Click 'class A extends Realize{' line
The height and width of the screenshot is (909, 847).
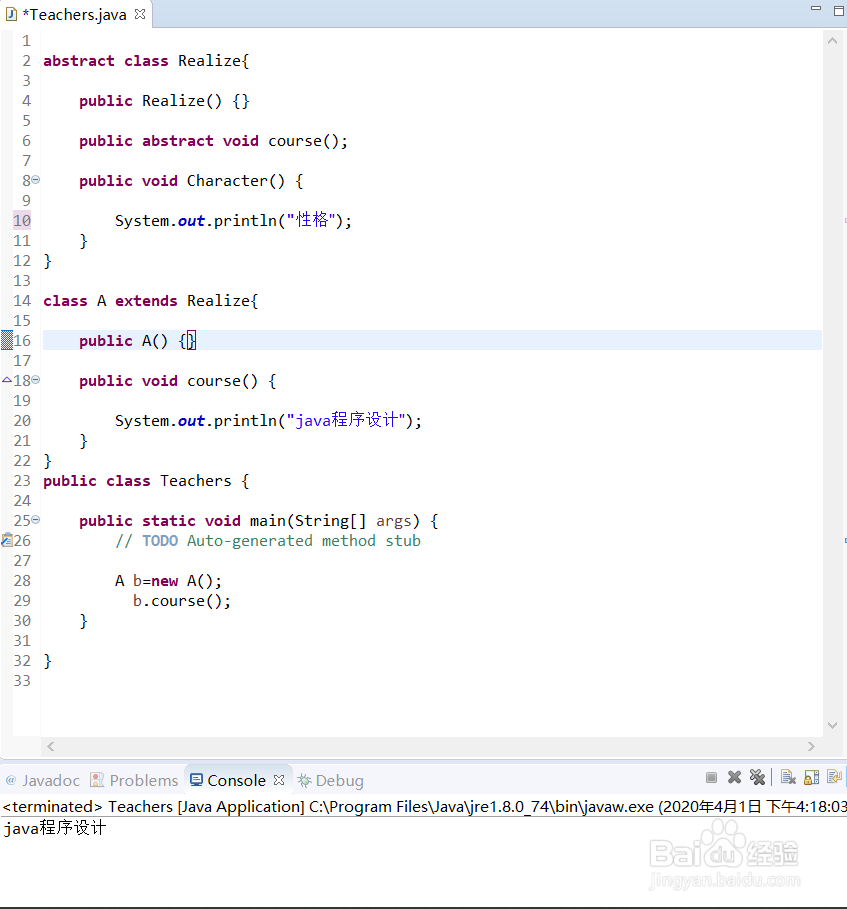pyautogui.click(x=151, y=301)
